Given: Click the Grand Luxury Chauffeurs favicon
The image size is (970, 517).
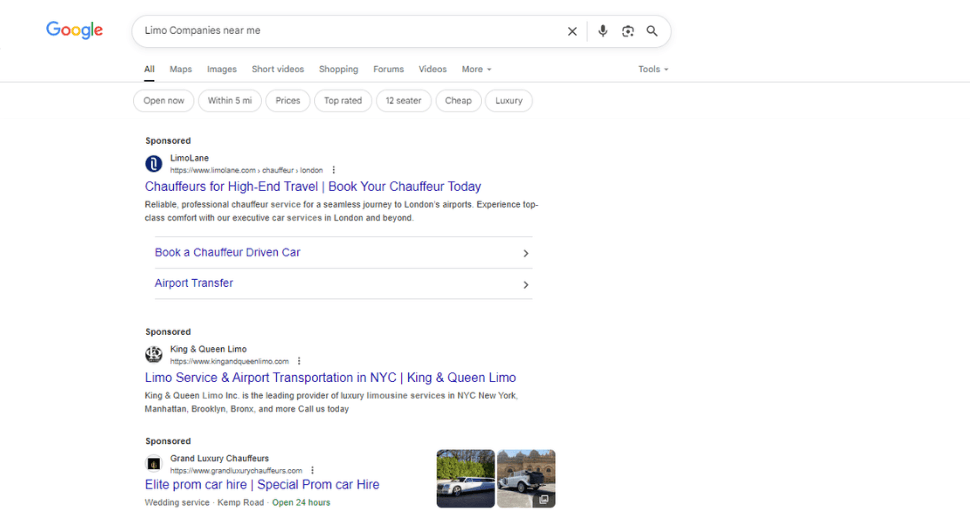Looking at the screenshot, I should coord(153,464).
